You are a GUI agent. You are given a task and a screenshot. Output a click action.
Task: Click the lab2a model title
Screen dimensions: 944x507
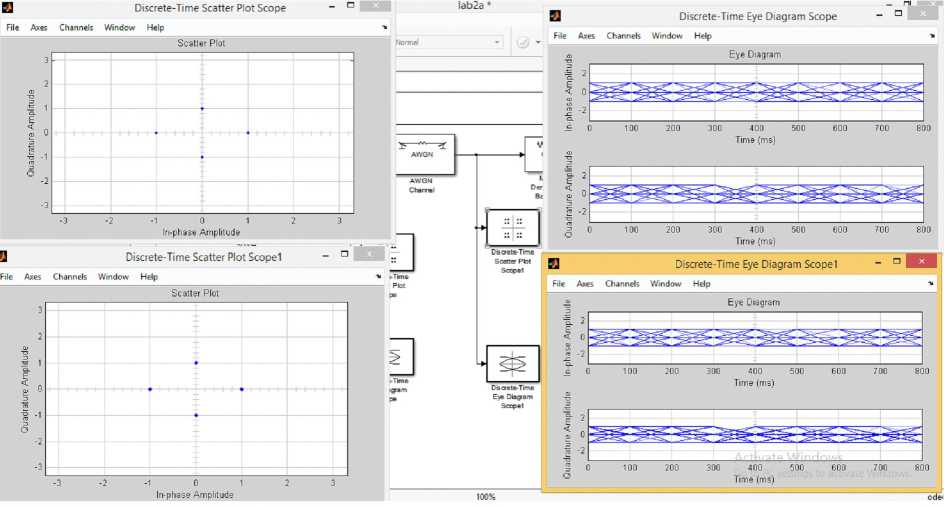click(474, 5)
